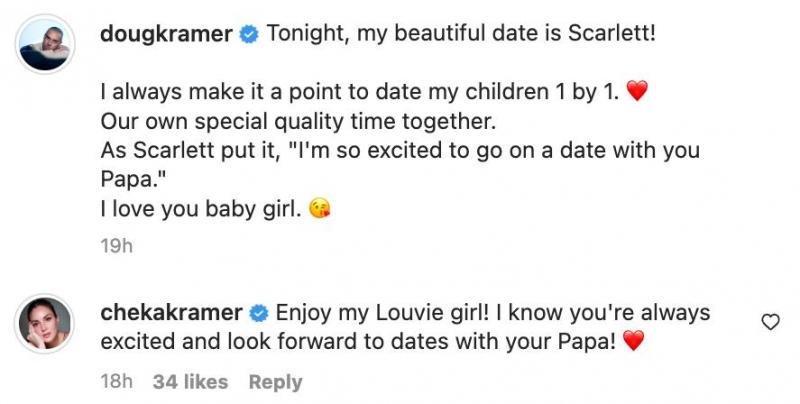Click the kissing face emoji after "baby girl"
The height and width of the screenshot is (404, 800).
[321, 210]
